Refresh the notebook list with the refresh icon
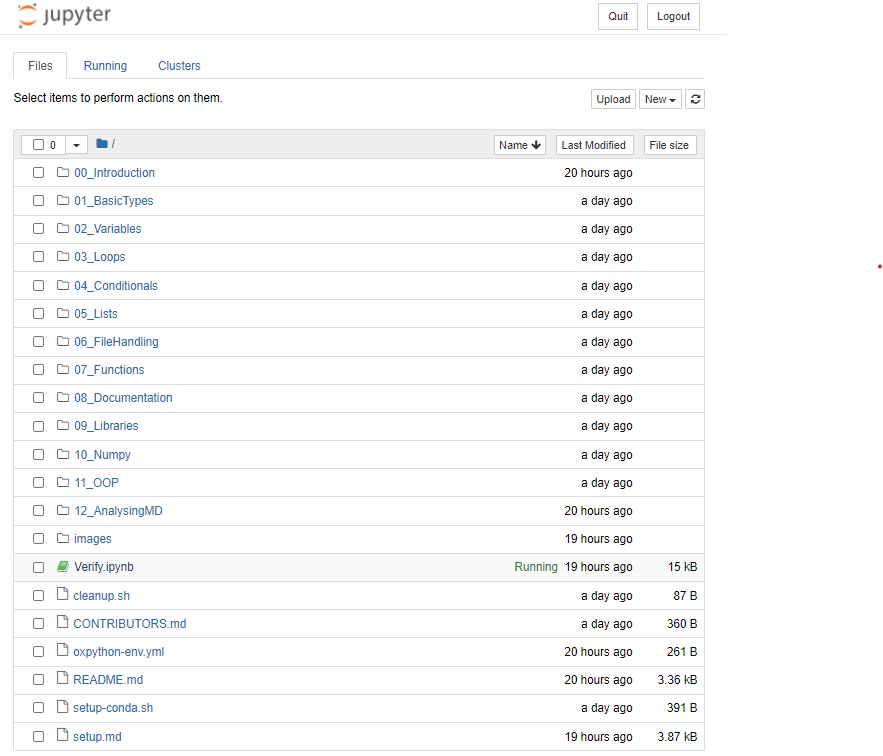This screenshot has height=756, width=883. (x=695, y=99)
